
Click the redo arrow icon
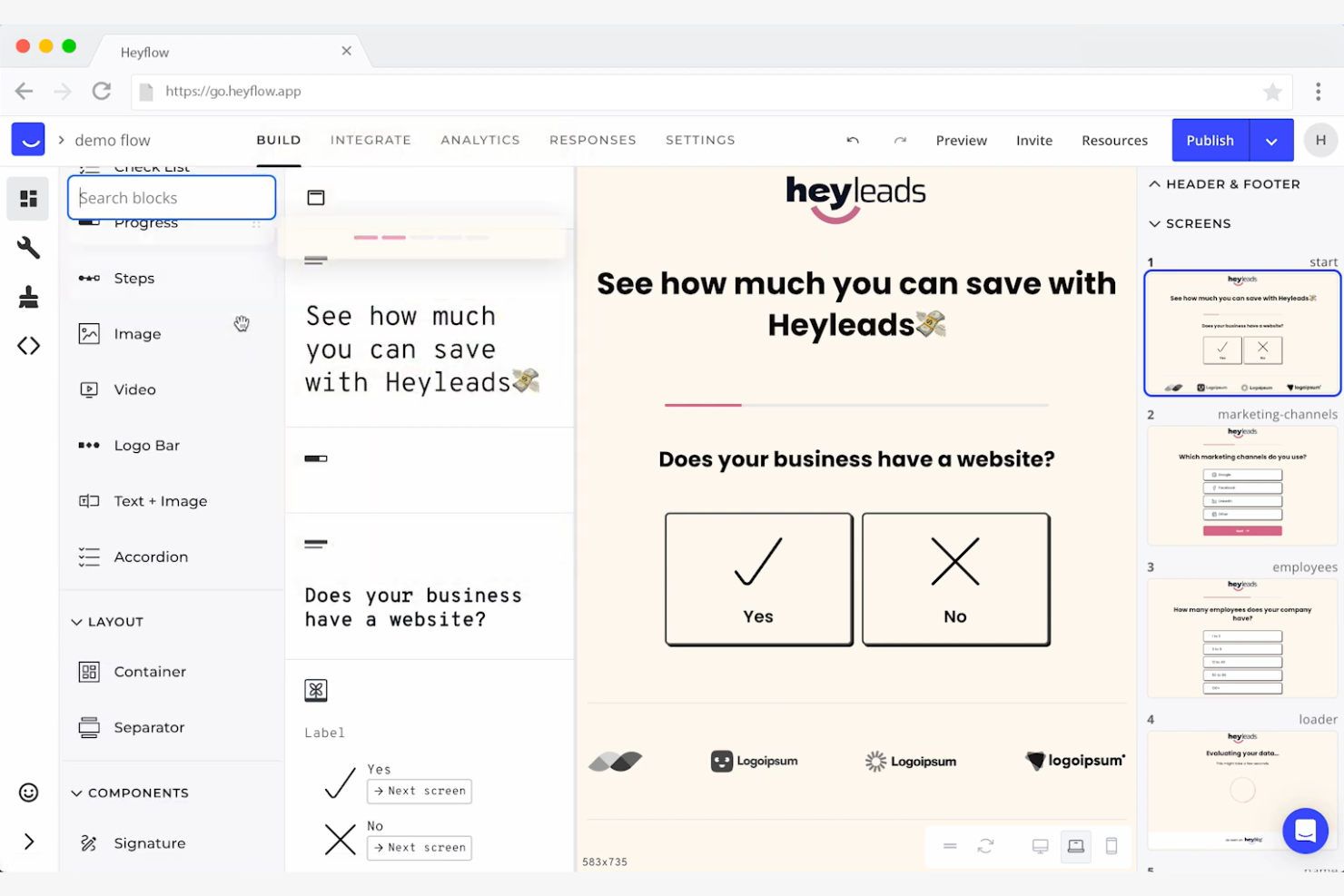900,140
